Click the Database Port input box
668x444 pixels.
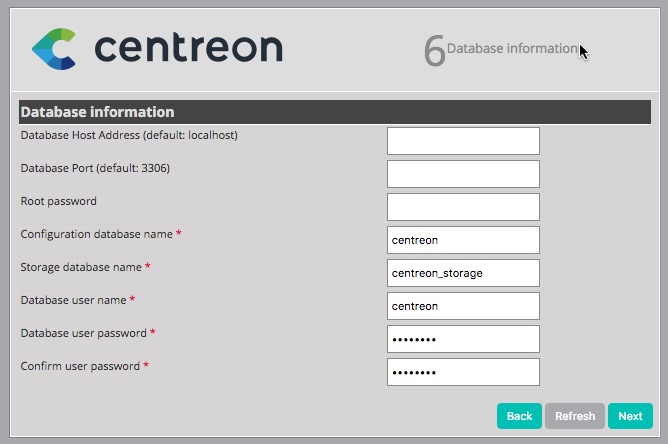point(463,174)
